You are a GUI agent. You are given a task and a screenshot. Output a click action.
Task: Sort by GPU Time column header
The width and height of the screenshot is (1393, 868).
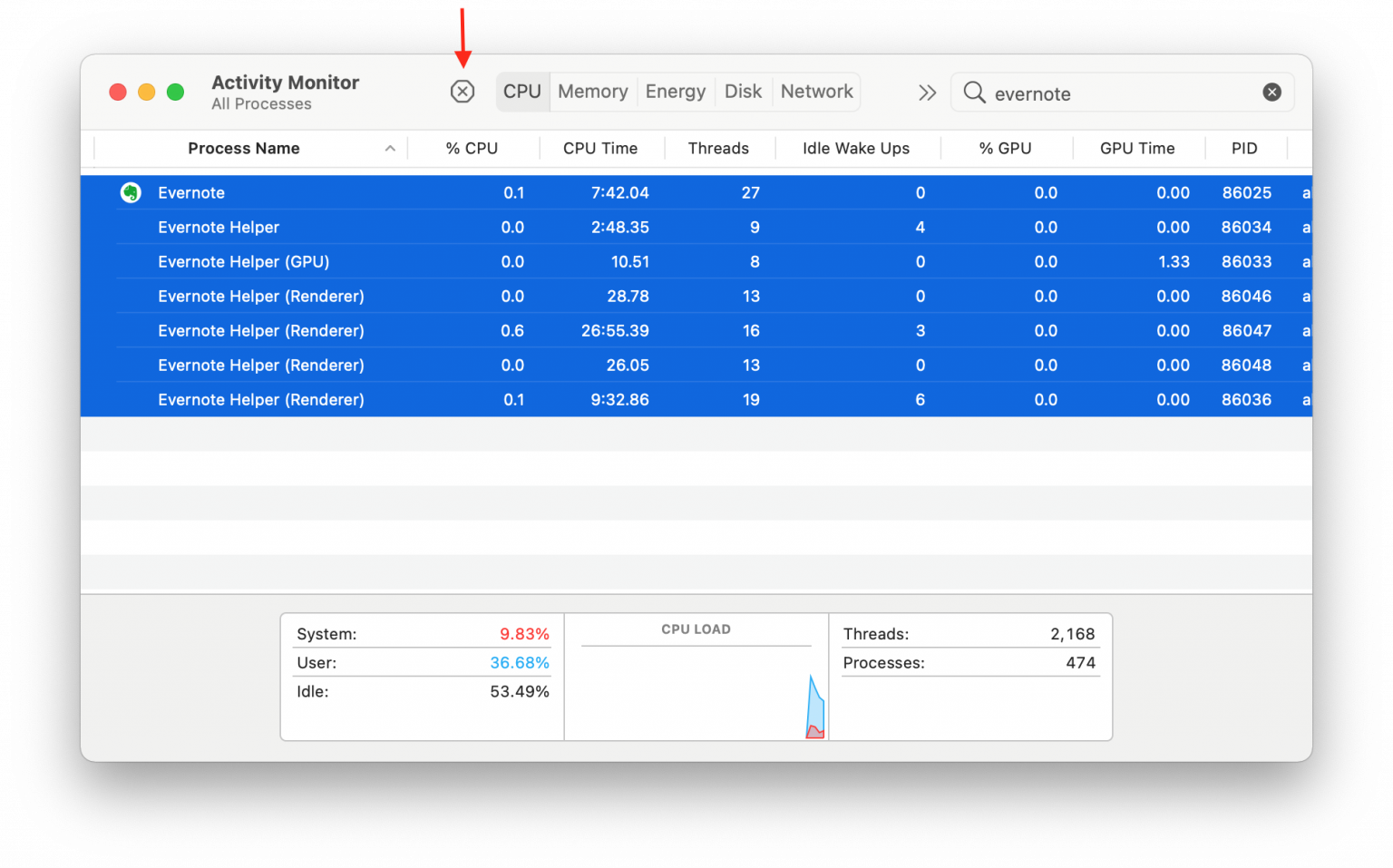[1137, 149]
